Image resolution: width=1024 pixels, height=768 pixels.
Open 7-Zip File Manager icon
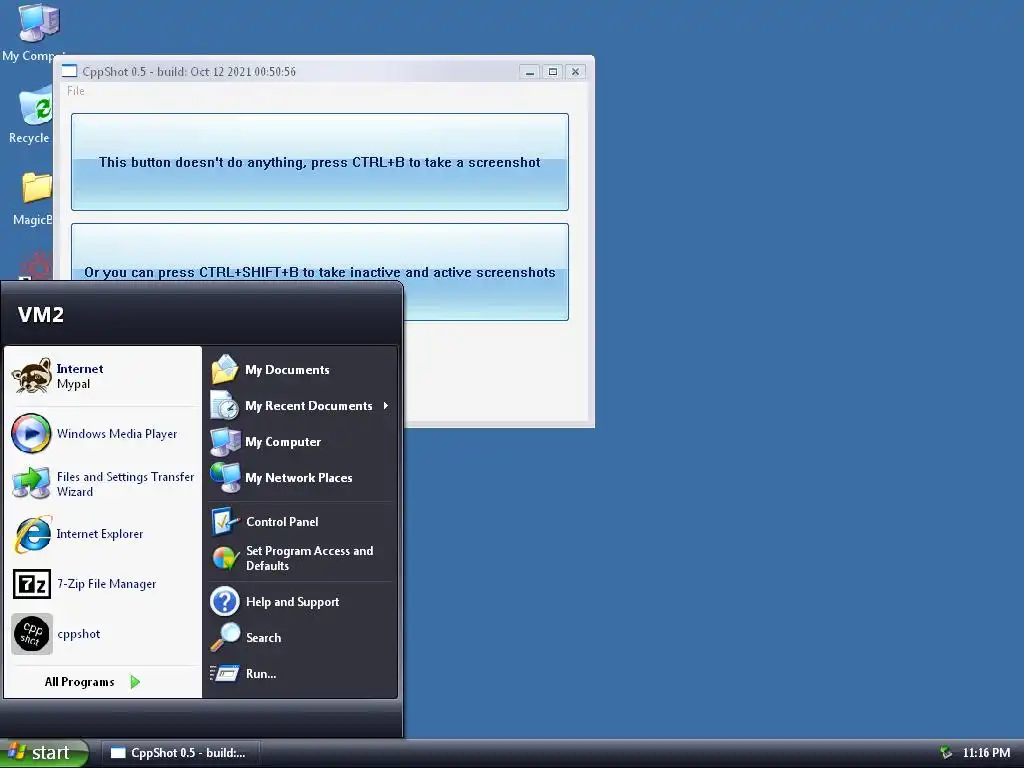pyautogui.click(x=31, y=584)
